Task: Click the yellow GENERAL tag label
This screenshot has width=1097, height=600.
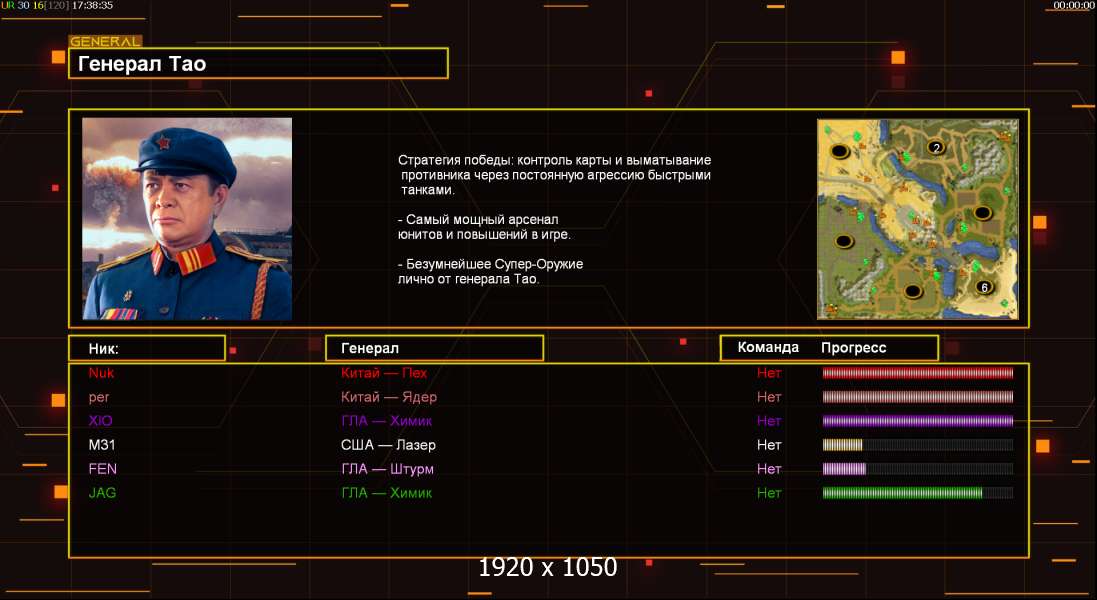Action: [106, 41]
